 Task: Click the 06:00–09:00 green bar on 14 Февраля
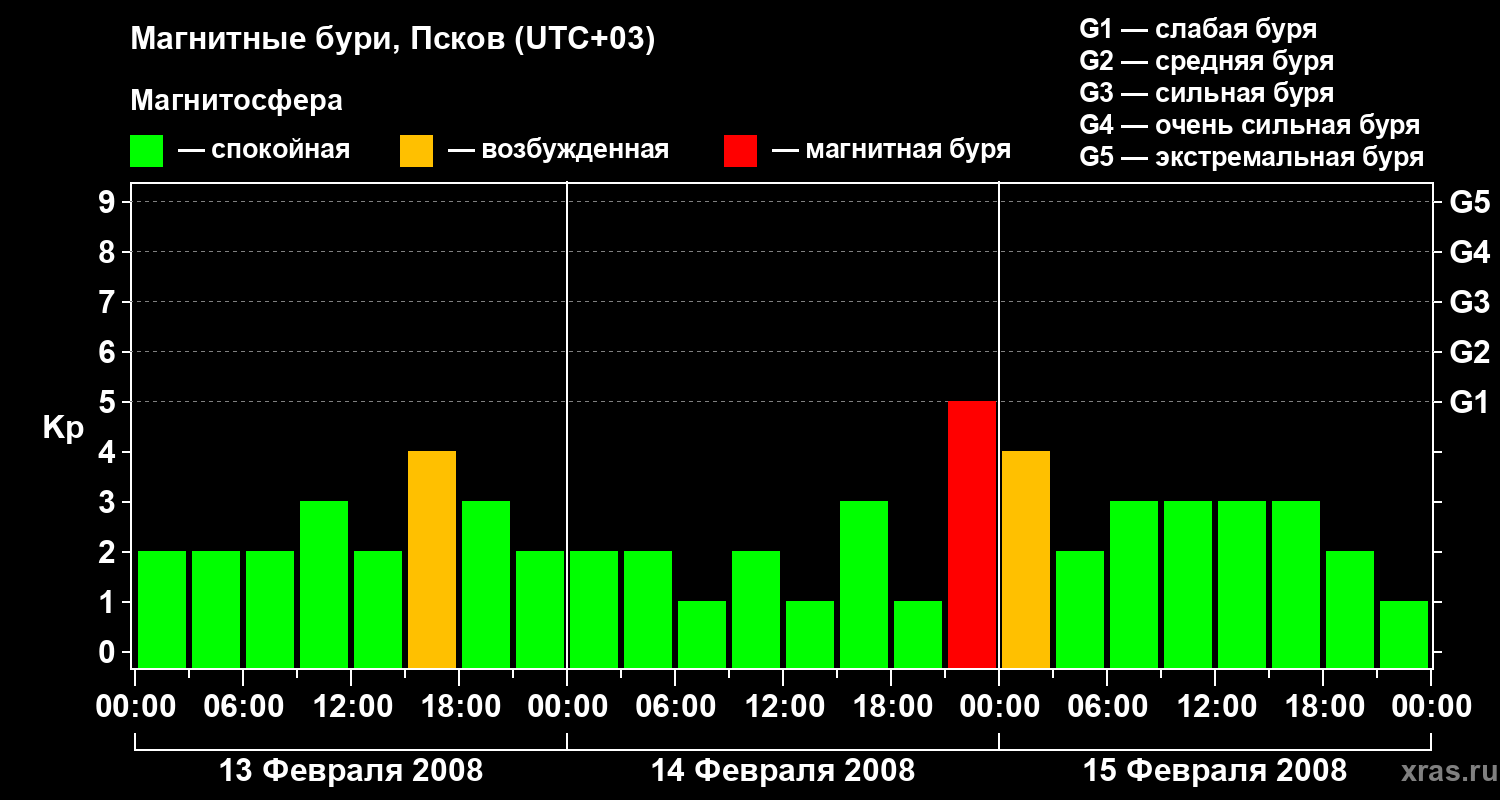click(702, 634)
